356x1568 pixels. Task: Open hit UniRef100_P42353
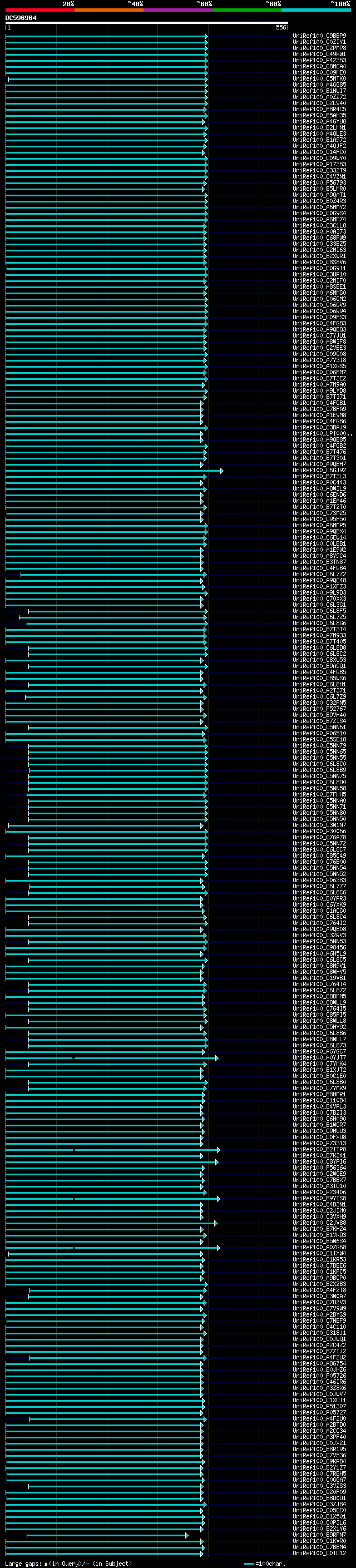[319, 60]
